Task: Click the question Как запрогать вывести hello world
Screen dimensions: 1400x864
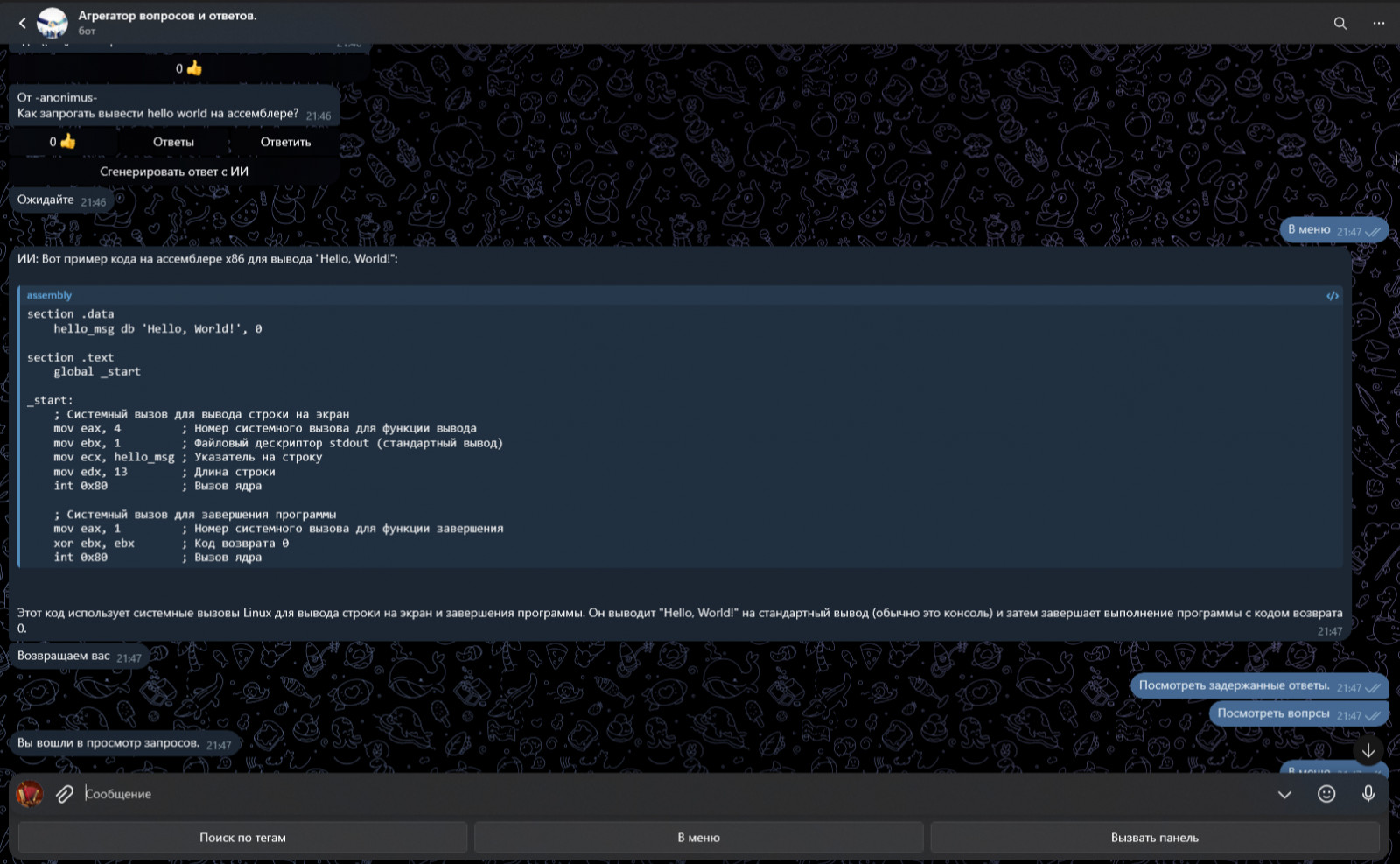Action: (x=157, y=114)
